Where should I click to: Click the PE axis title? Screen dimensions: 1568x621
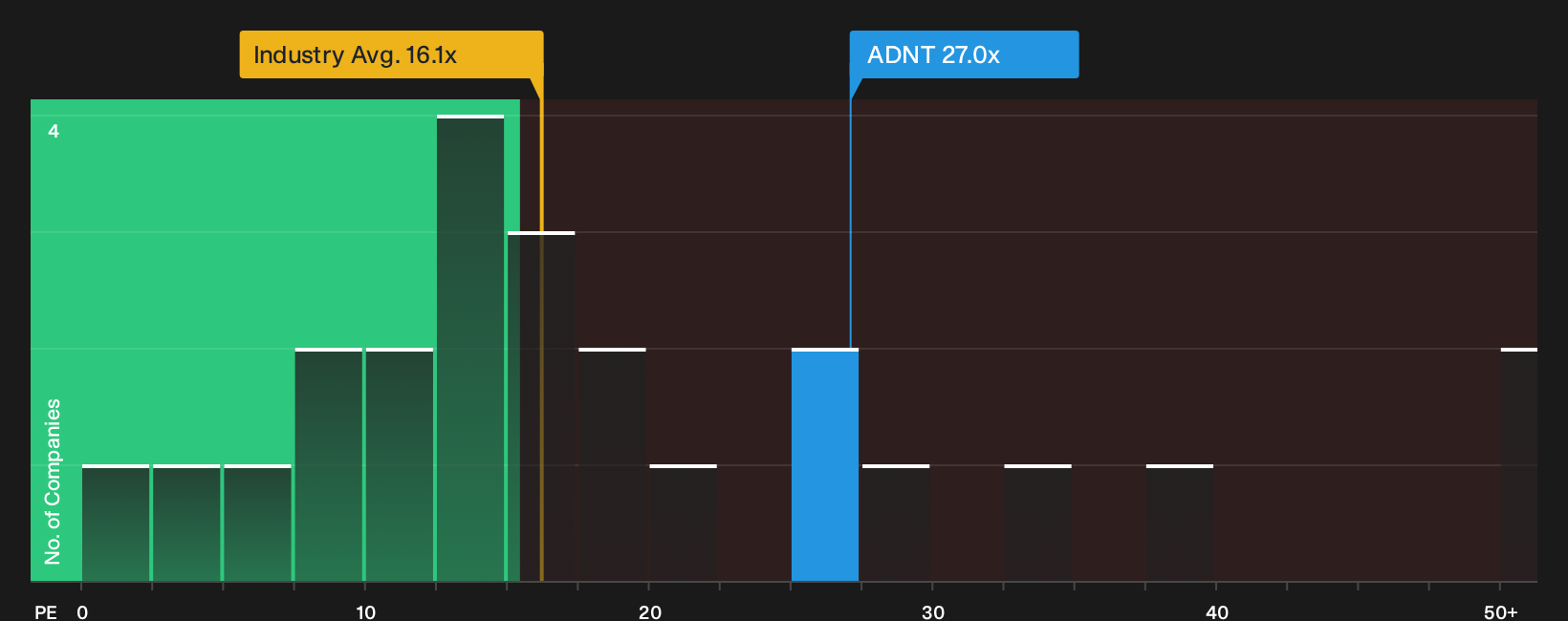(x=46, y=612)
